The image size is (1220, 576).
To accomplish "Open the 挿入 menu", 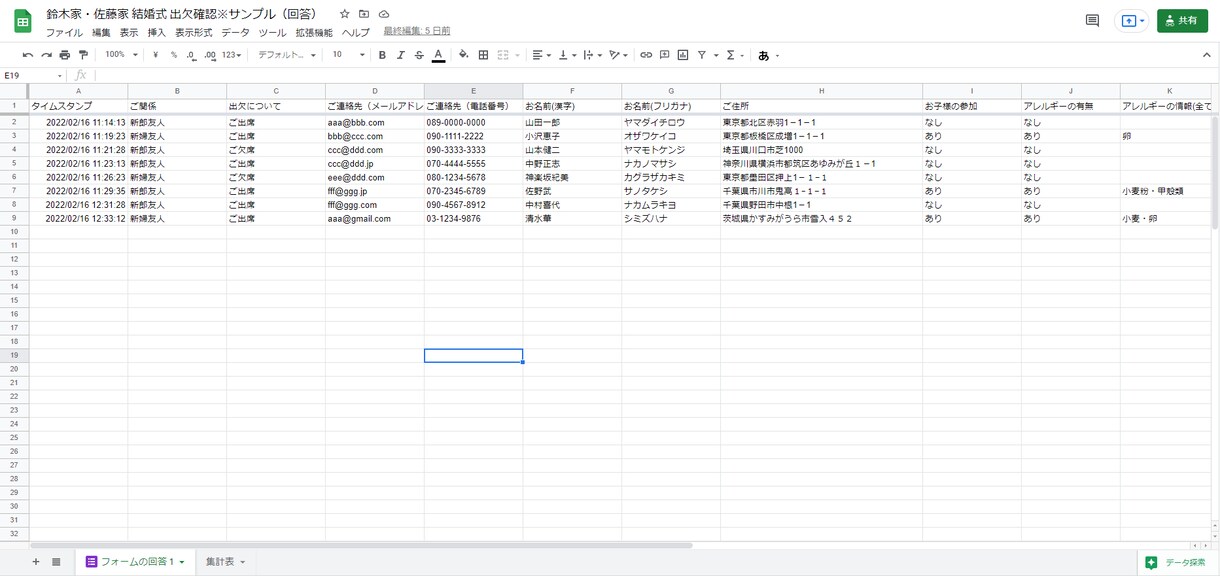I will click(157, 33).
